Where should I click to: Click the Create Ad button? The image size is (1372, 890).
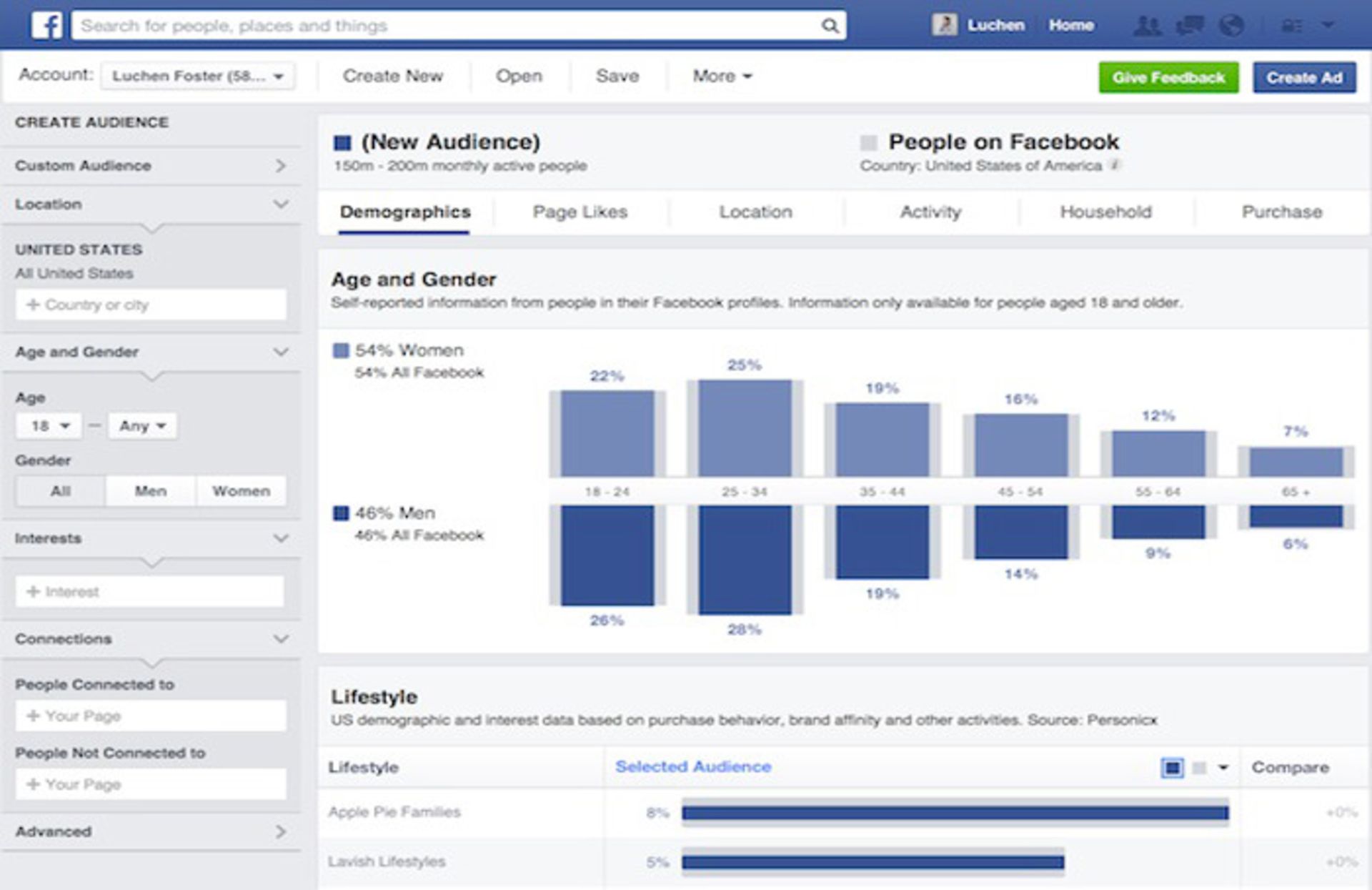coord(1303,78)
